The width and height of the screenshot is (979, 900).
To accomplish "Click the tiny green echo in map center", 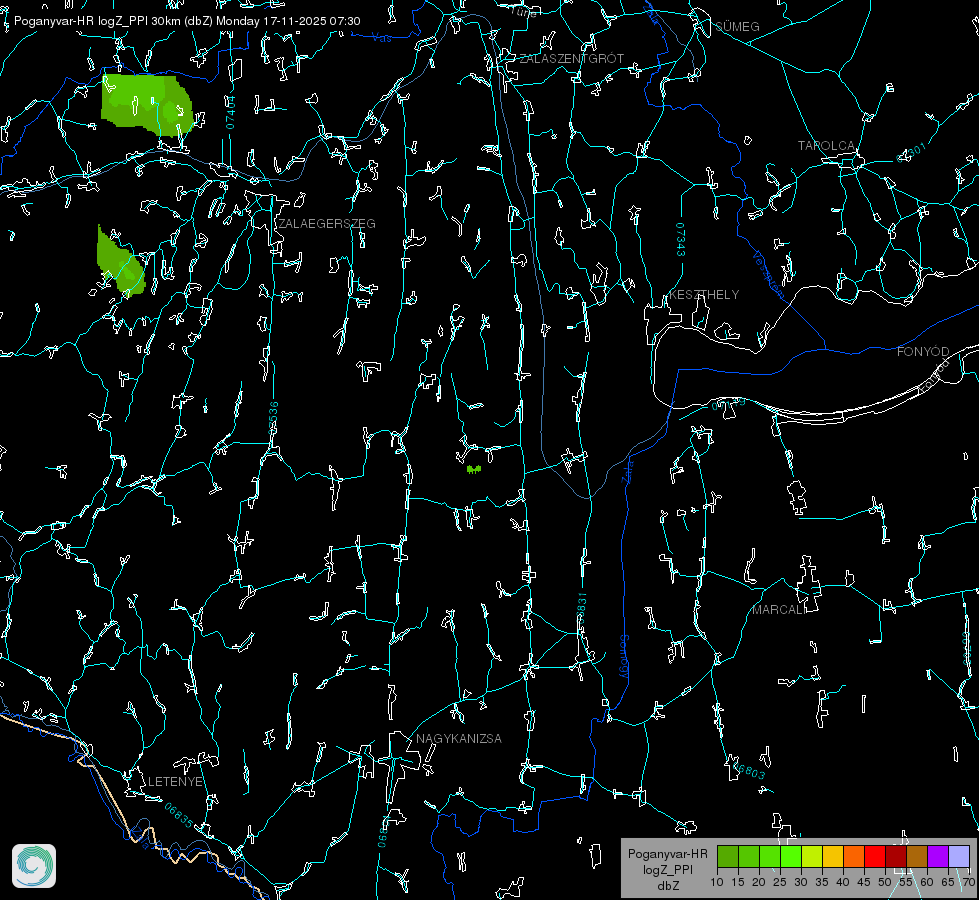I will (474, 469).
